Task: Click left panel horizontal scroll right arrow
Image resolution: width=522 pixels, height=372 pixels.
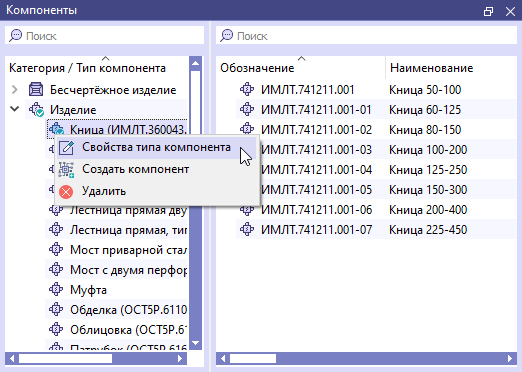Action: [180, 359]
